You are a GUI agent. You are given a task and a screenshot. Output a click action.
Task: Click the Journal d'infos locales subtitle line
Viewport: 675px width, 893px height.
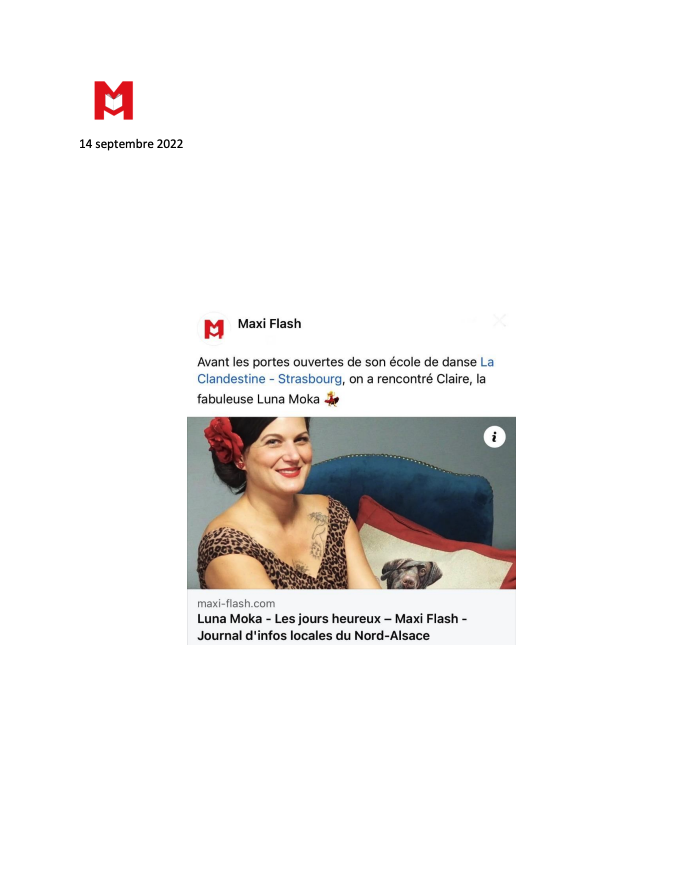tap(313, 636)
